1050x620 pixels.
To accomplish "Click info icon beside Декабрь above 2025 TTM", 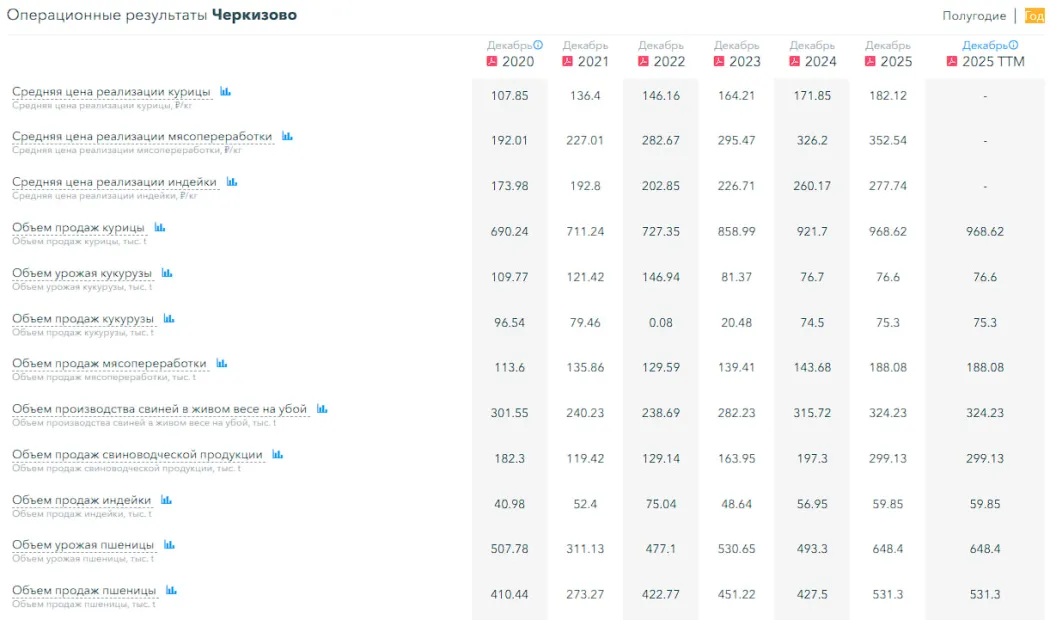I will click(x=1013, y=45).
